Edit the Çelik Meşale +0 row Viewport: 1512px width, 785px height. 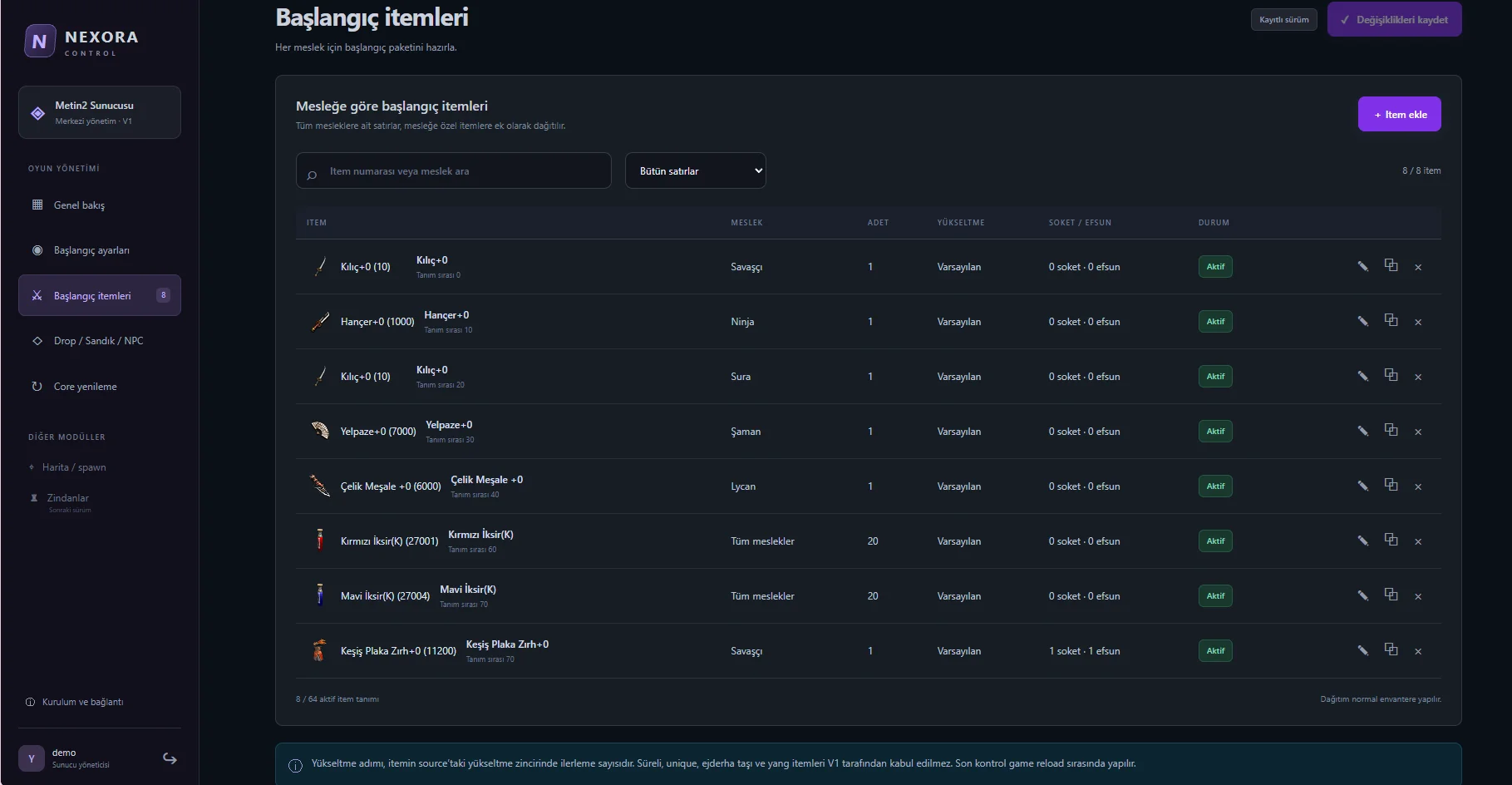[1363, 486]
